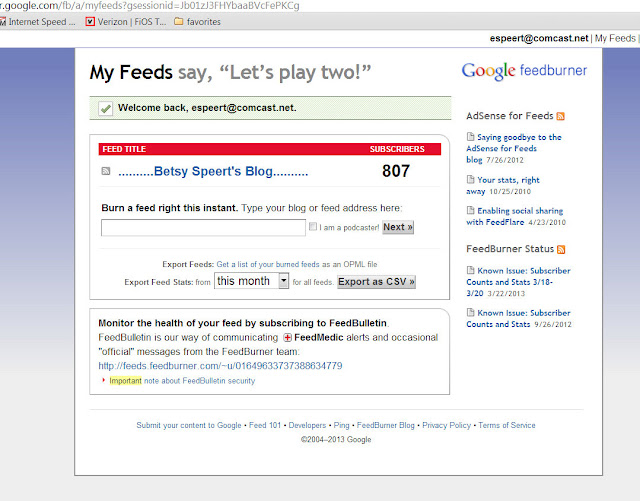The width and height of the screenshot is (640, 501).
Task: Tick the 'I am a podcaster!' checkbox
Action: tap(313, 227)
